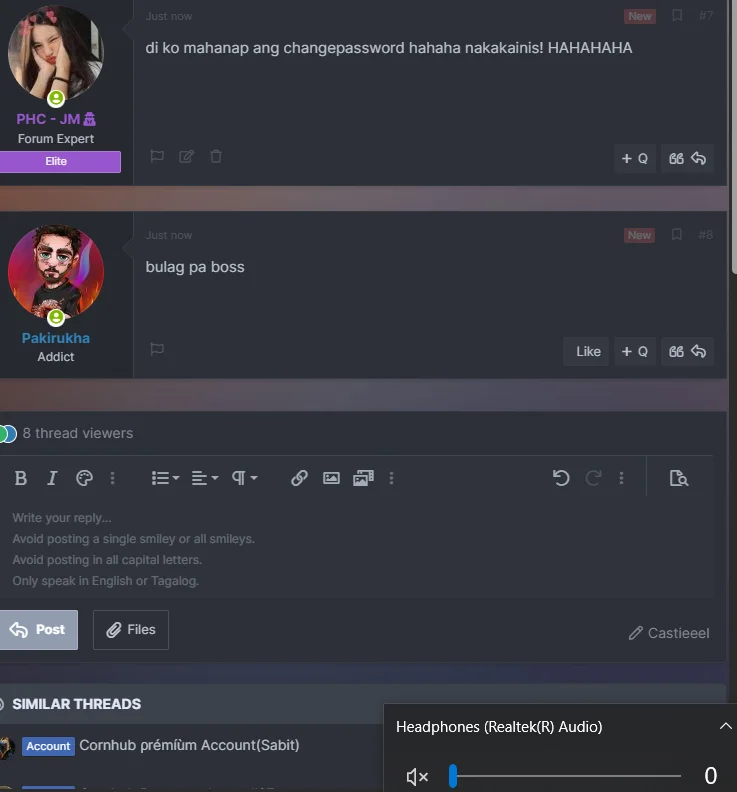
Task: Open Pakirukha's profile via username
Action: [x=56, y=338]
